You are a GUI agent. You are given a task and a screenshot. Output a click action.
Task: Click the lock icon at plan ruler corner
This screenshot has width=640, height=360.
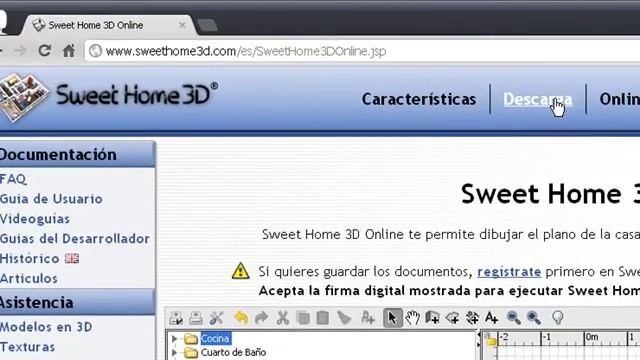[490, 340]
